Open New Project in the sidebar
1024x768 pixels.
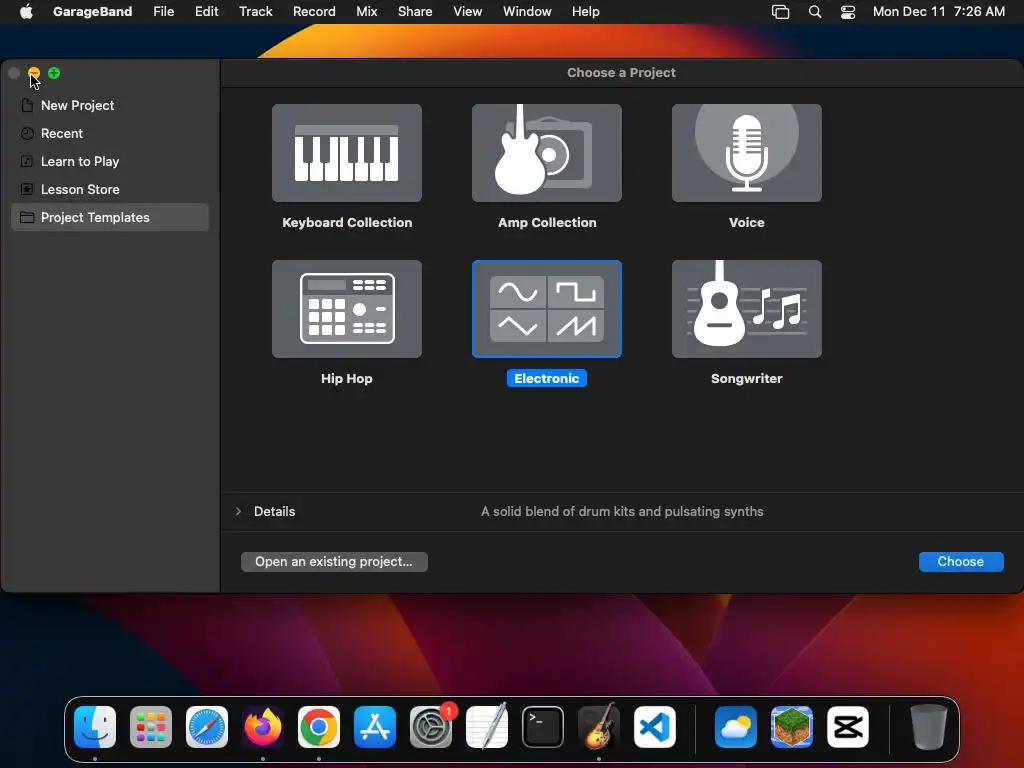(x=110, y=105)
